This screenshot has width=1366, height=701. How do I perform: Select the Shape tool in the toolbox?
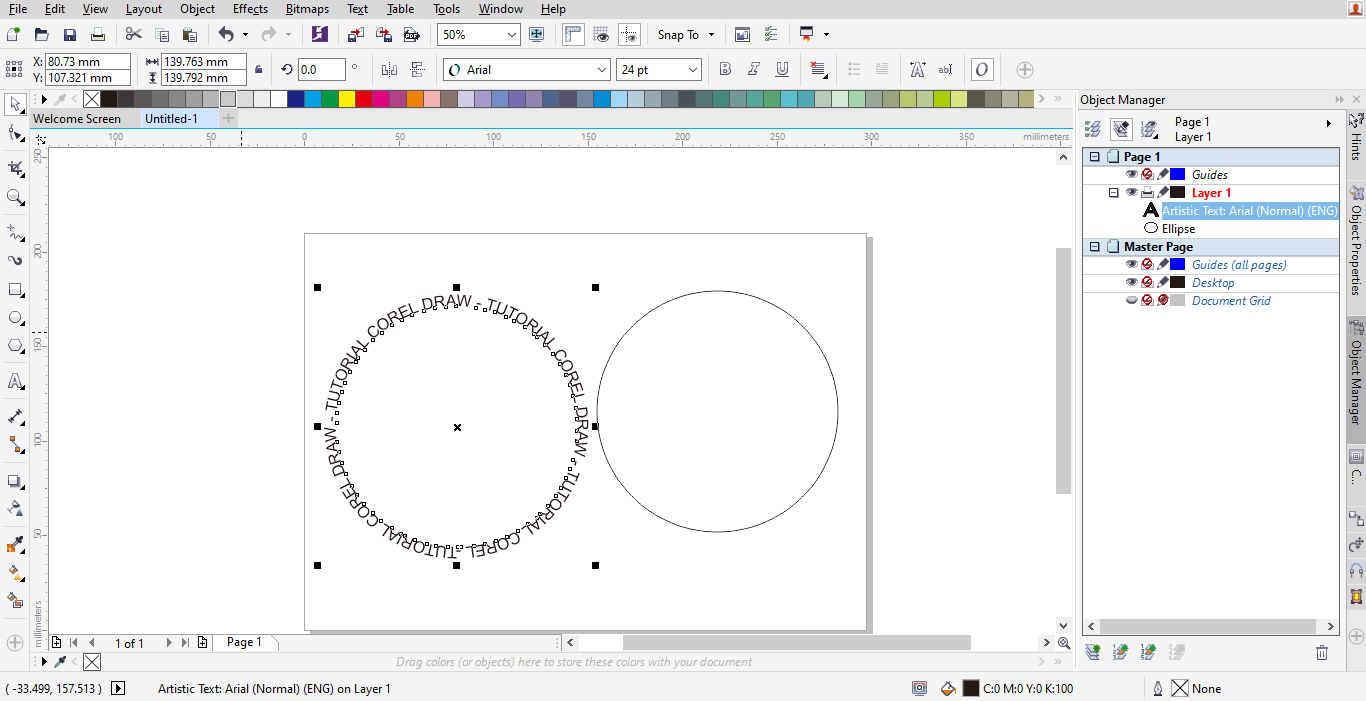tap(15, 133)
